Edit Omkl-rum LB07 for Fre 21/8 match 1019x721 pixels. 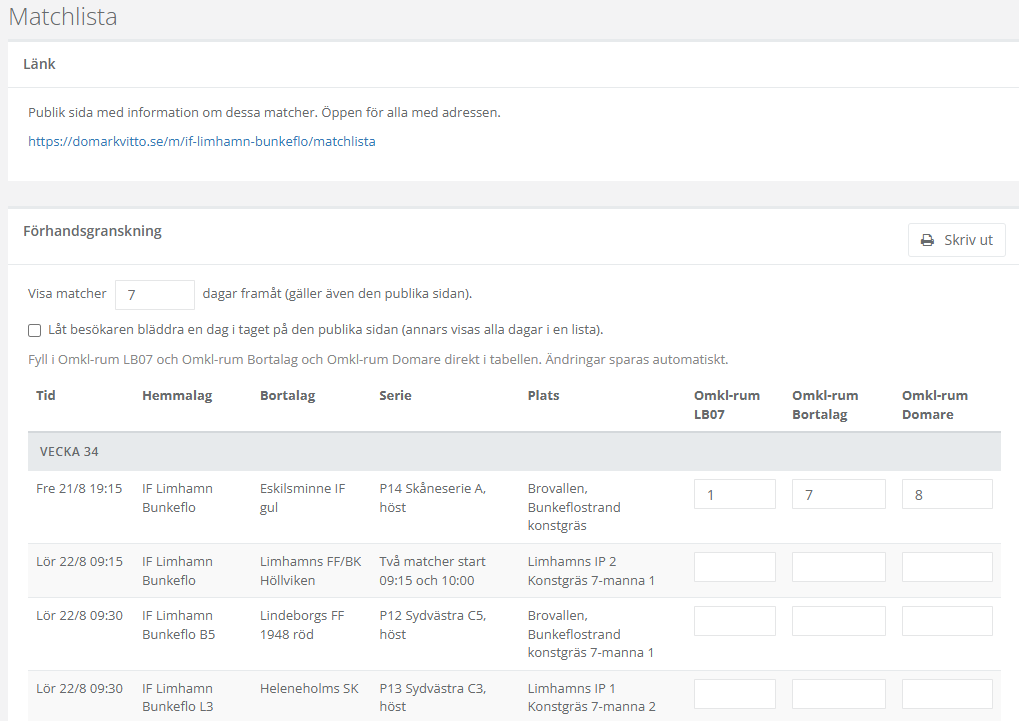click(734, 494)
